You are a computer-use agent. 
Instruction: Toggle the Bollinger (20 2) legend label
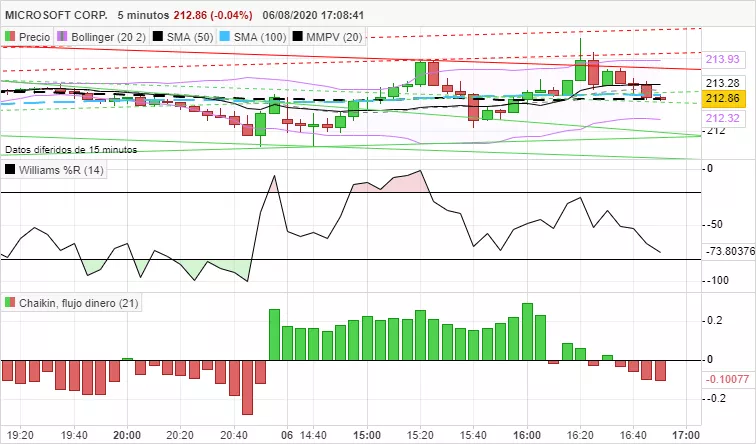(108, 37)
